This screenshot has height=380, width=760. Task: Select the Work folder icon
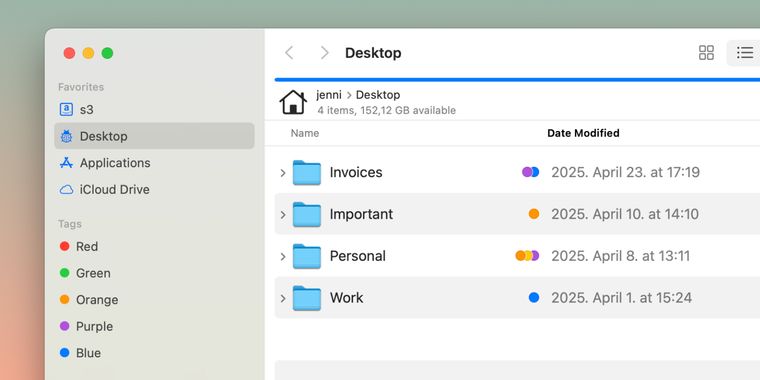point(307,298)
